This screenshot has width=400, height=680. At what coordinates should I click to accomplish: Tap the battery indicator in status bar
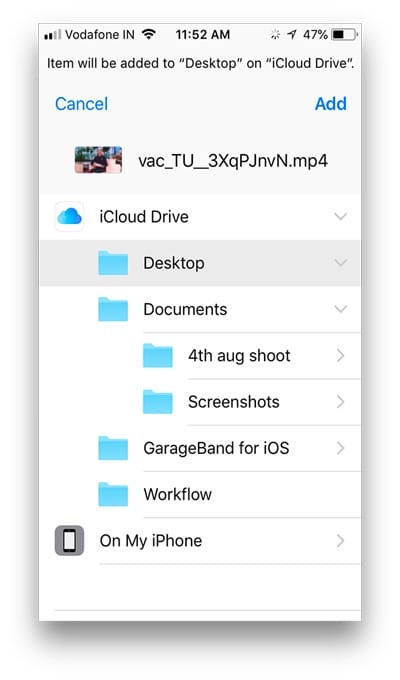[344, 34]
